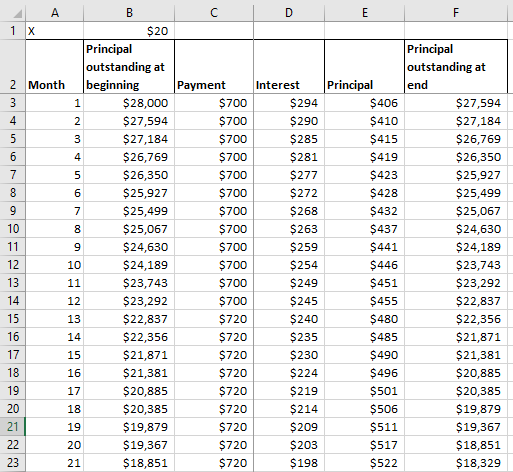Select month cell with value 18
The height and width of the screenshot is (472, 513).
pyautogui.click(x=55, y=409)
